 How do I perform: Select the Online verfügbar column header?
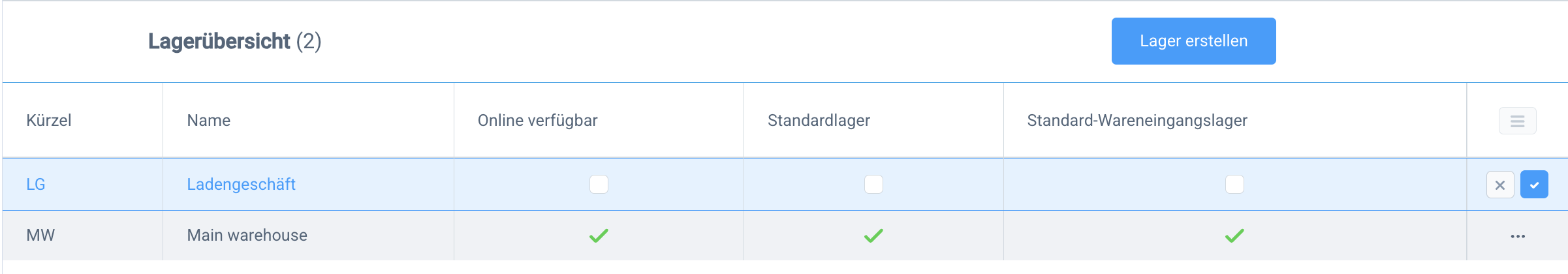[x=537, y=121]
